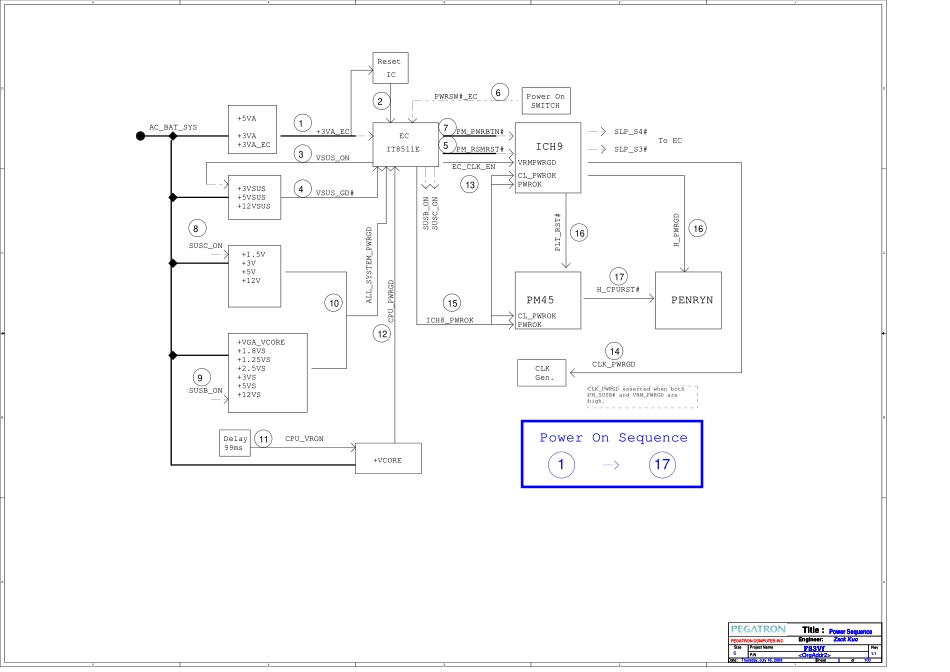The image size is (950, 672).
Task: Click the PM45 block label
Action: [540, 300]
